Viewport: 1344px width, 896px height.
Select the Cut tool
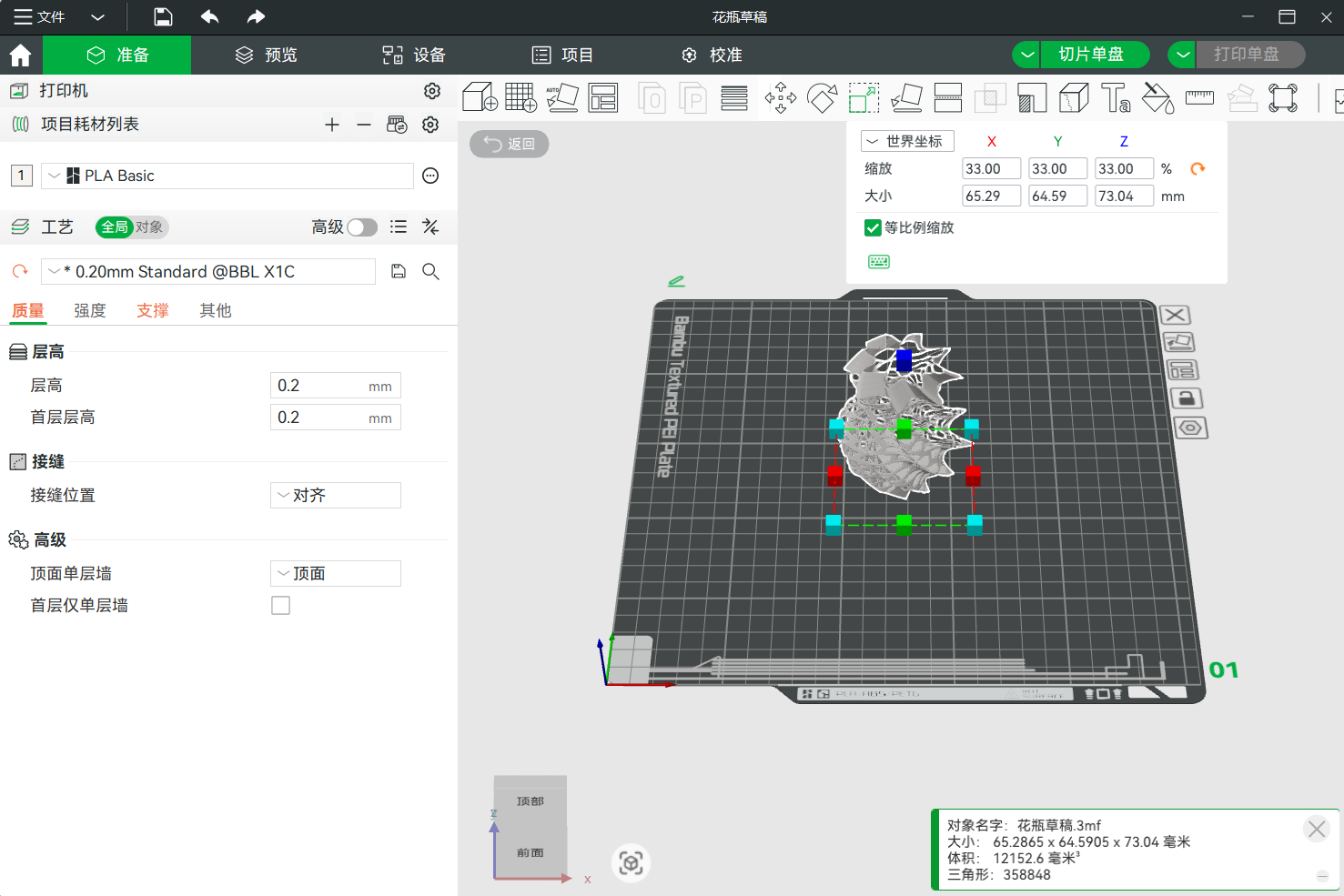[948, 97]
